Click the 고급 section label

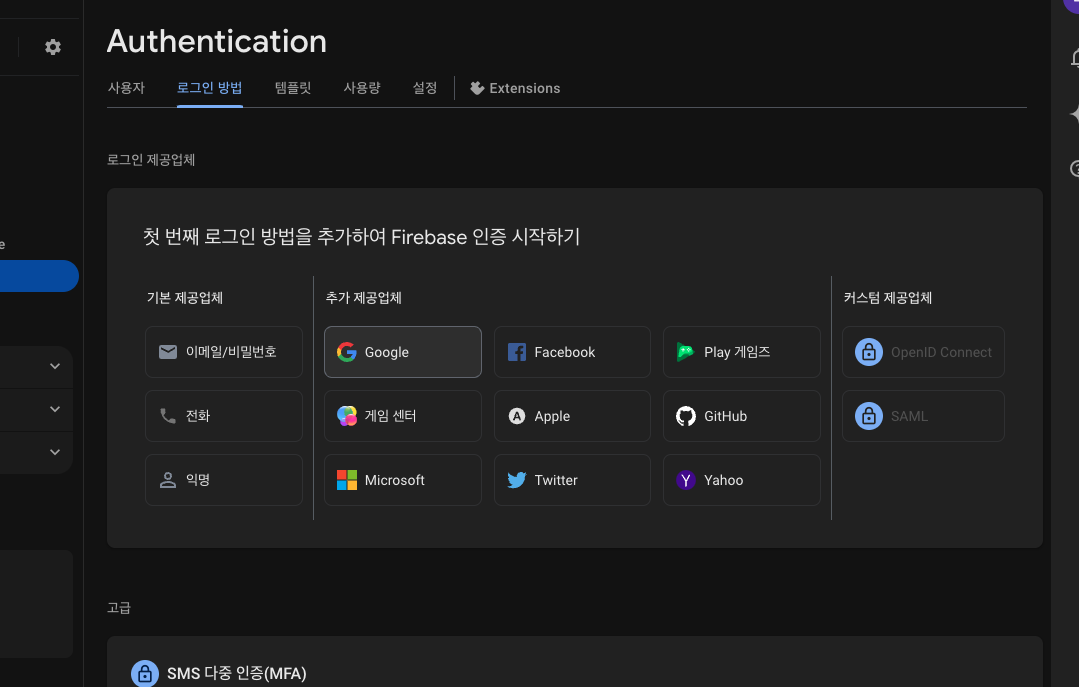pos(119,608)
